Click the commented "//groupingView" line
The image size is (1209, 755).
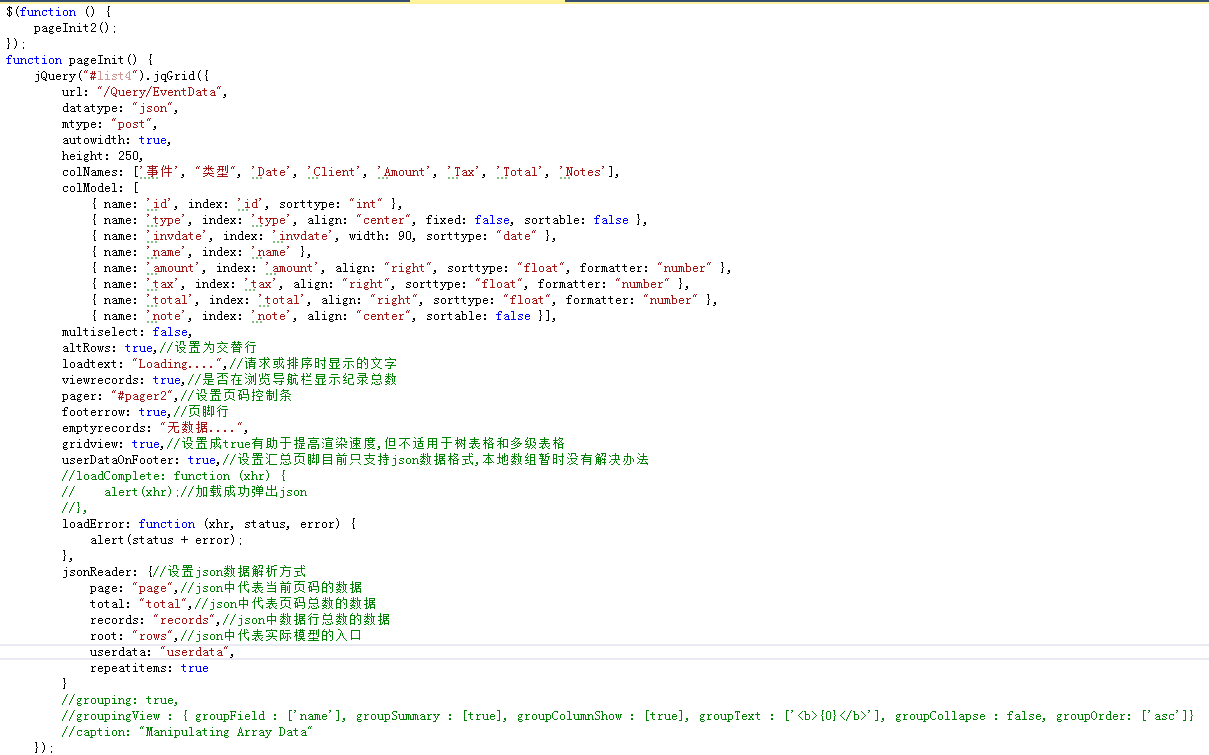628,716
